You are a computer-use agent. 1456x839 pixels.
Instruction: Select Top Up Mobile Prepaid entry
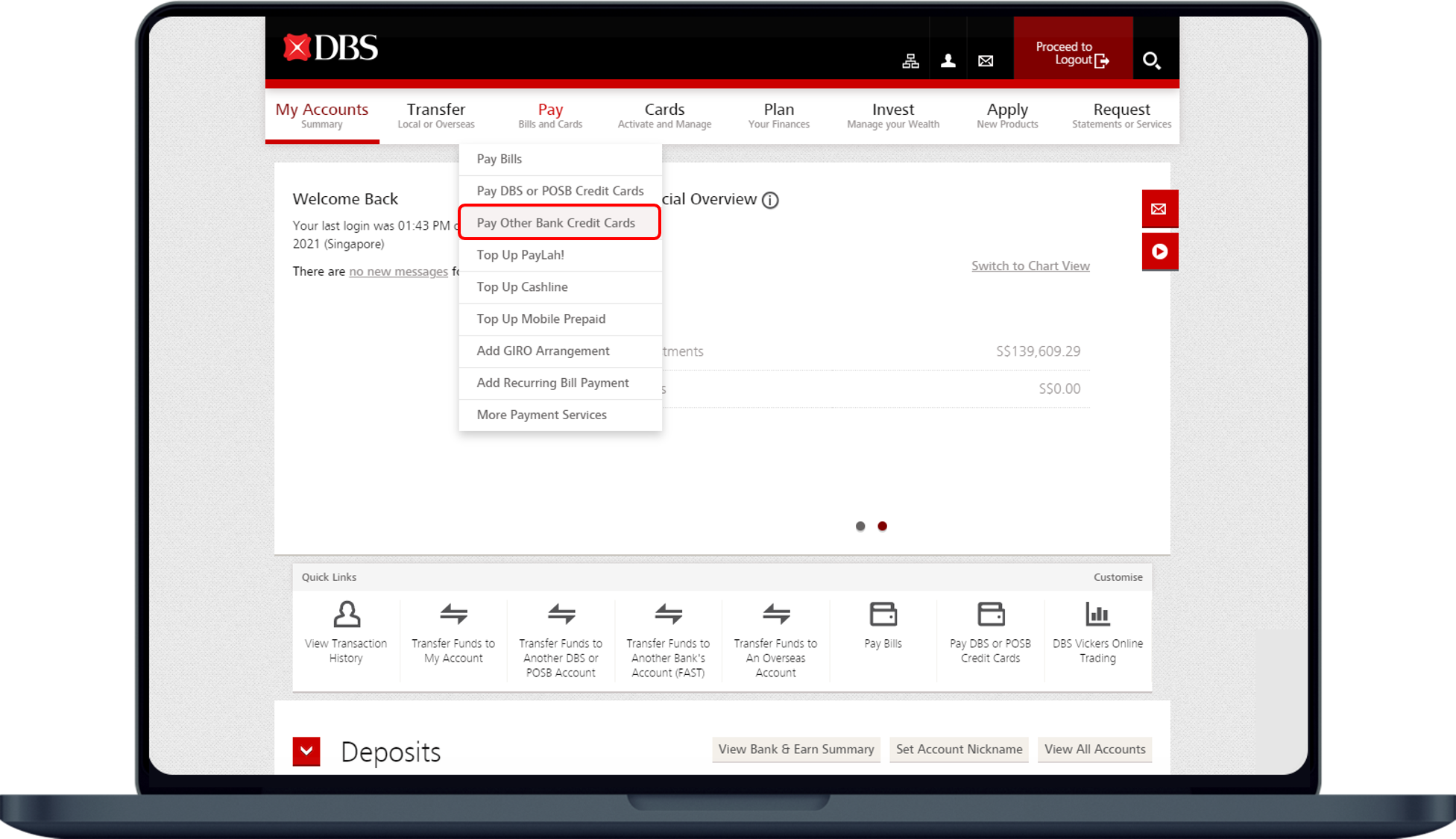click(560, 319)
